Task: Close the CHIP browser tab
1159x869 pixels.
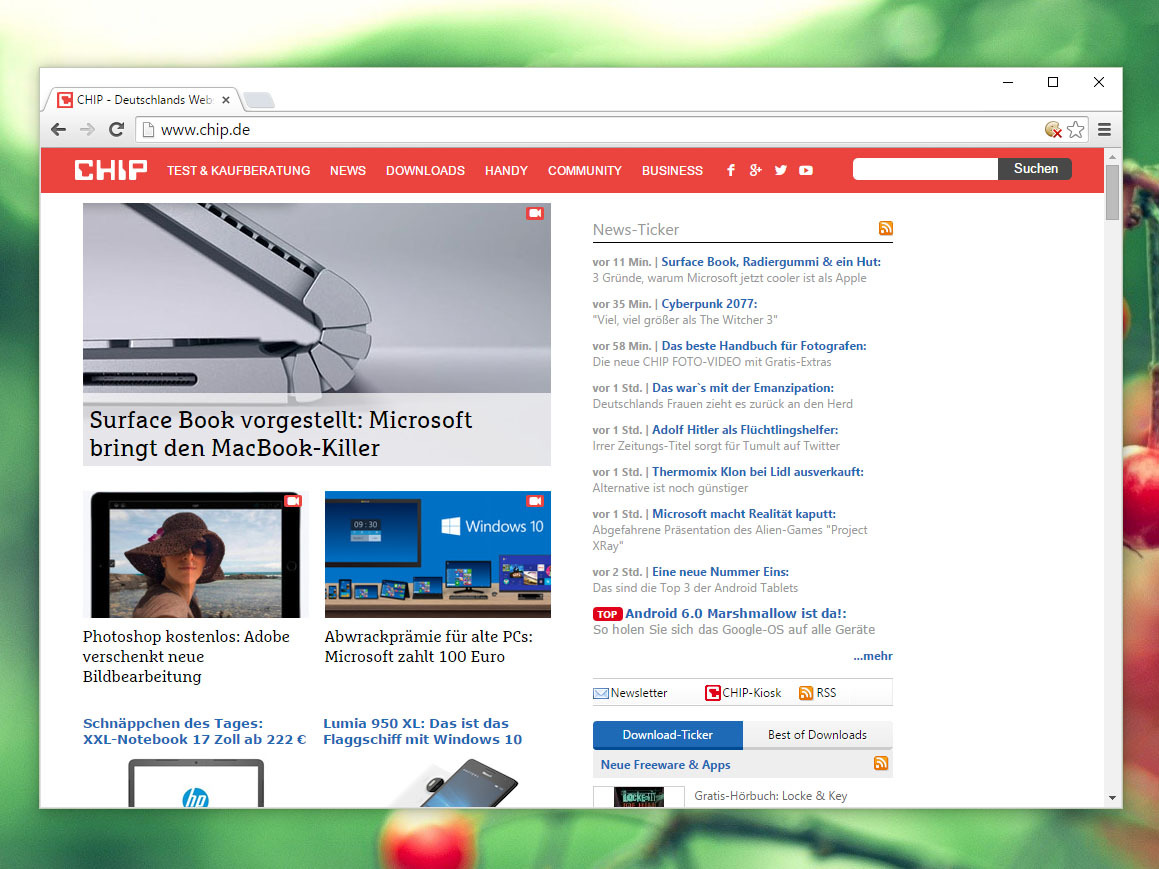Action: [226, 100]
